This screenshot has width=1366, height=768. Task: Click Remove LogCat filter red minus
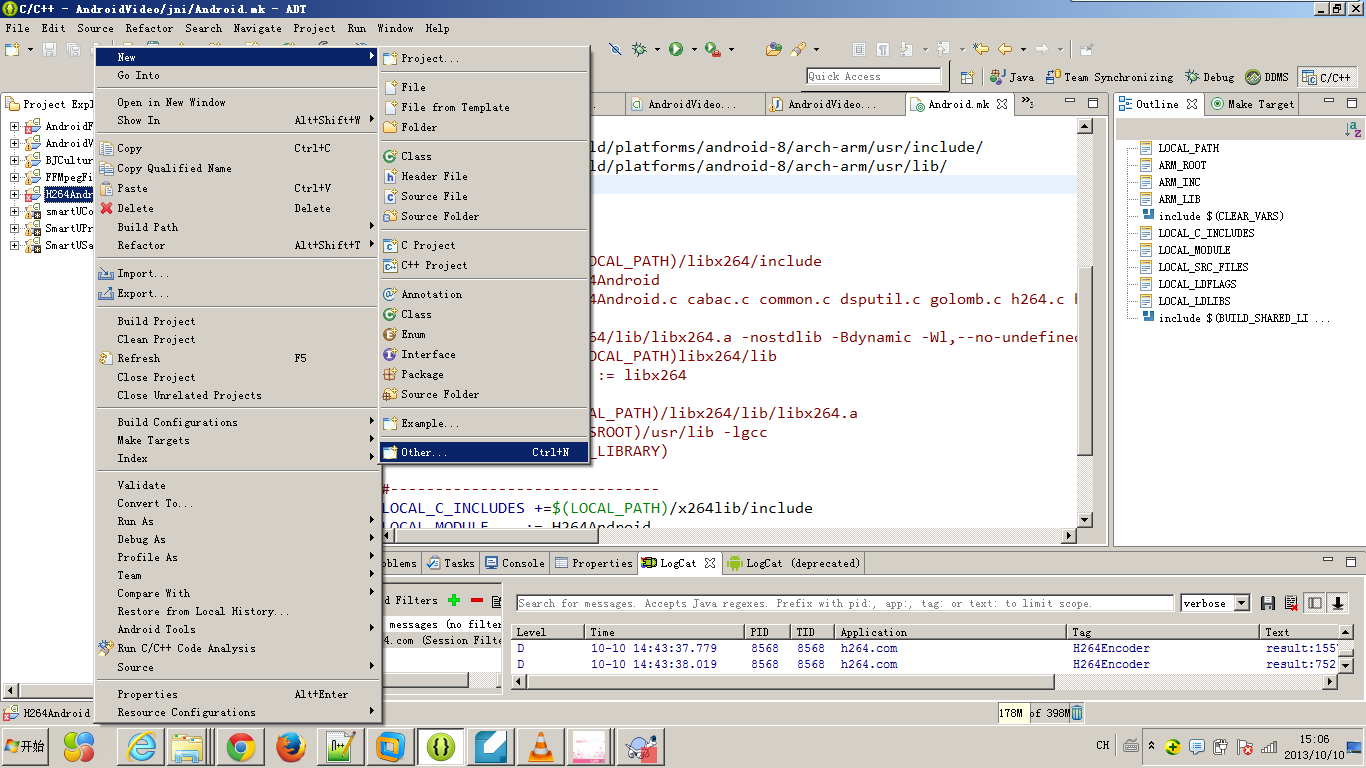pos(477,600)
